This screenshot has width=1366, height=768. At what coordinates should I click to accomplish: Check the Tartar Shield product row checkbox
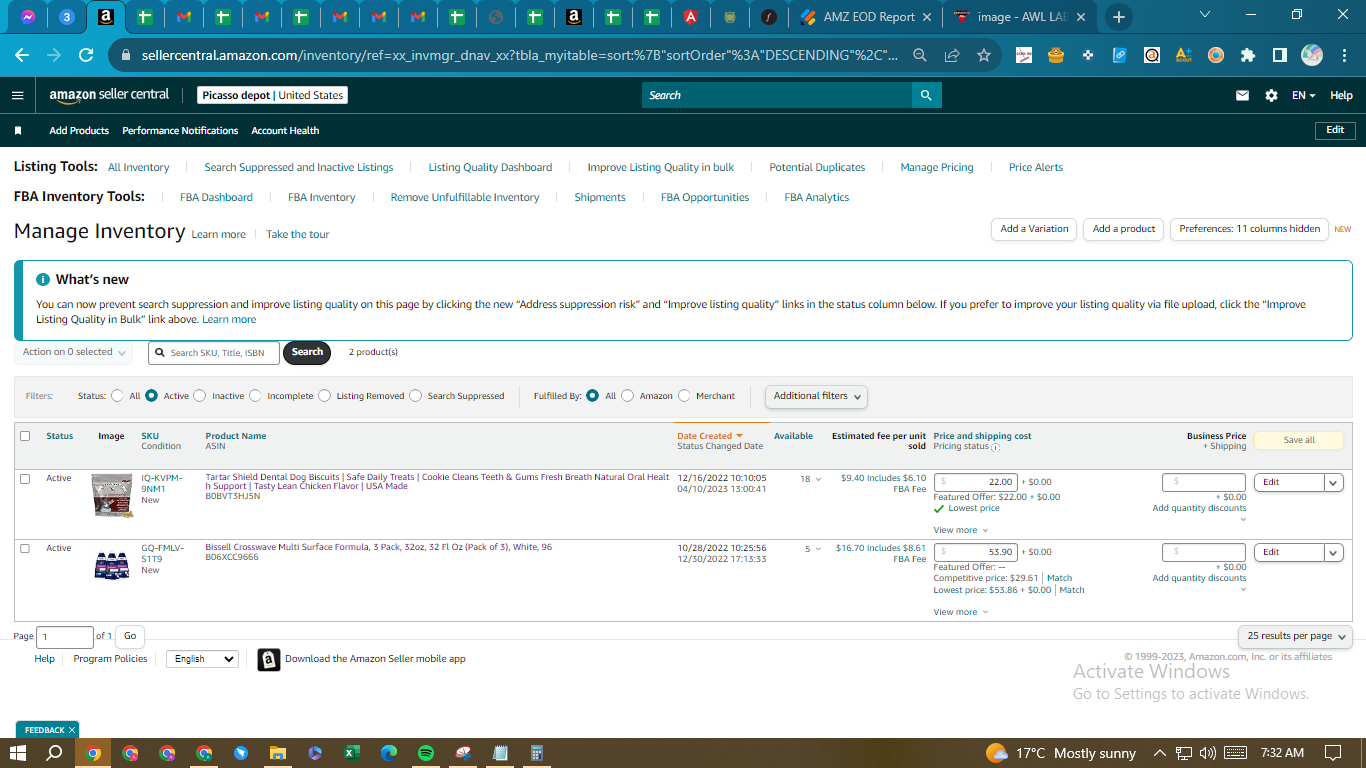tap(25, 479)
